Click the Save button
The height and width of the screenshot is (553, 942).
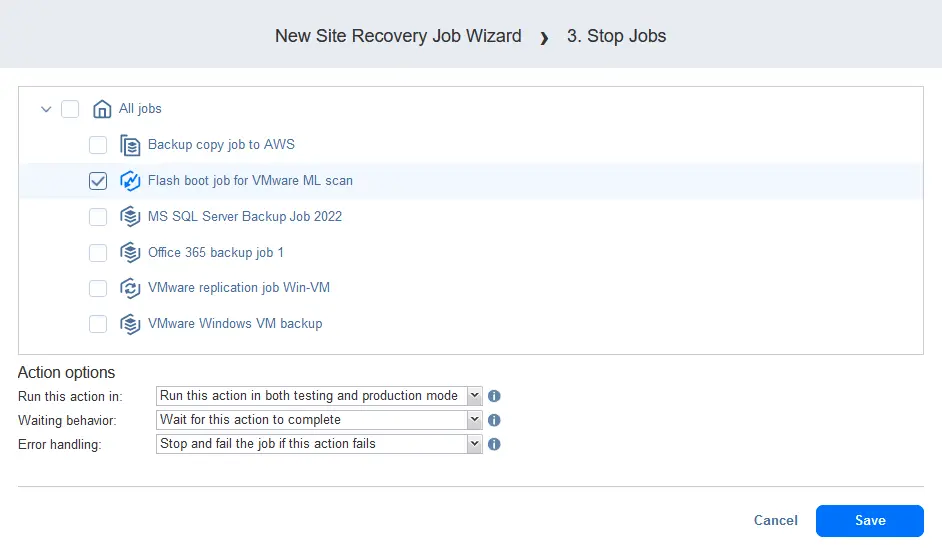pos(869,521)
